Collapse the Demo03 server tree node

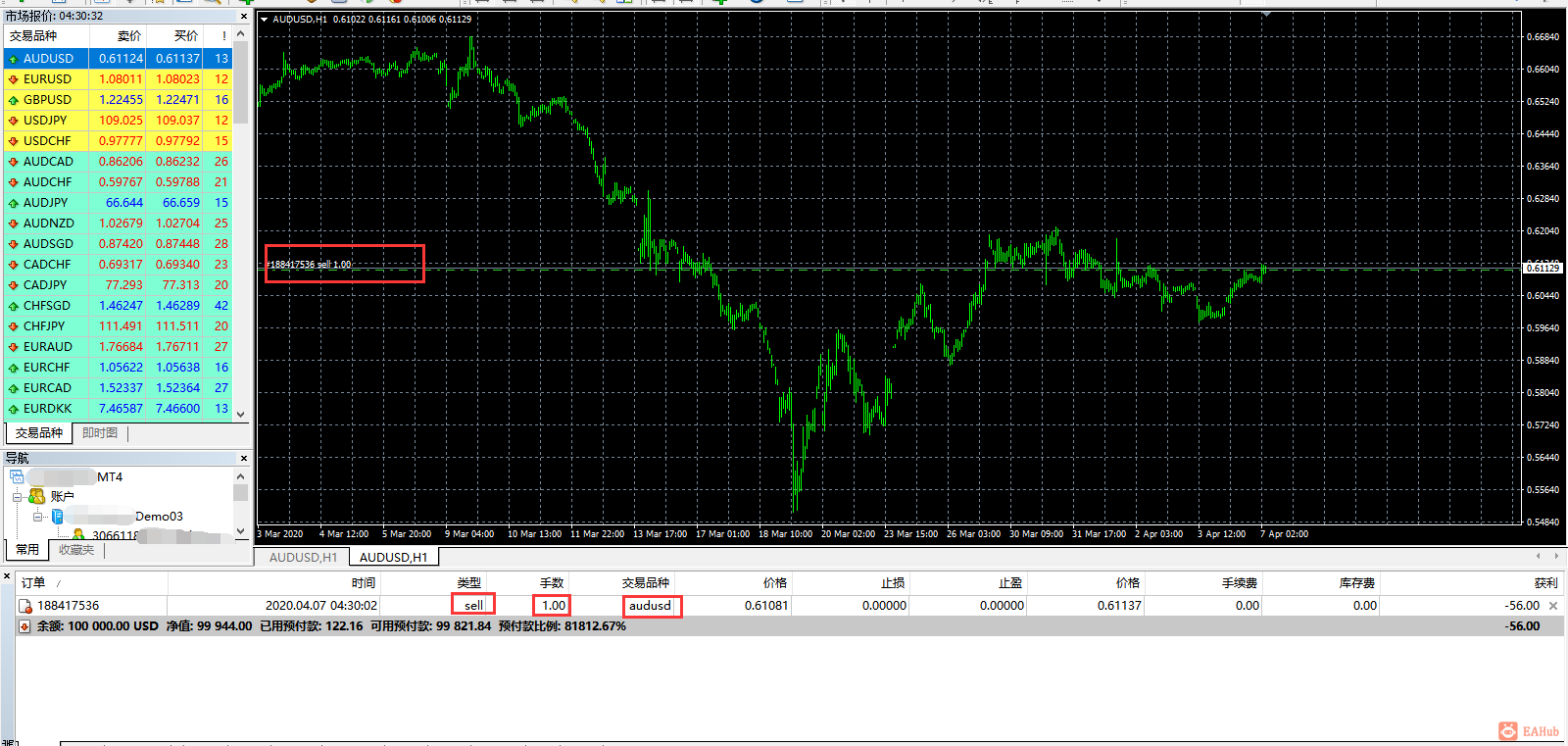point(37,517)
